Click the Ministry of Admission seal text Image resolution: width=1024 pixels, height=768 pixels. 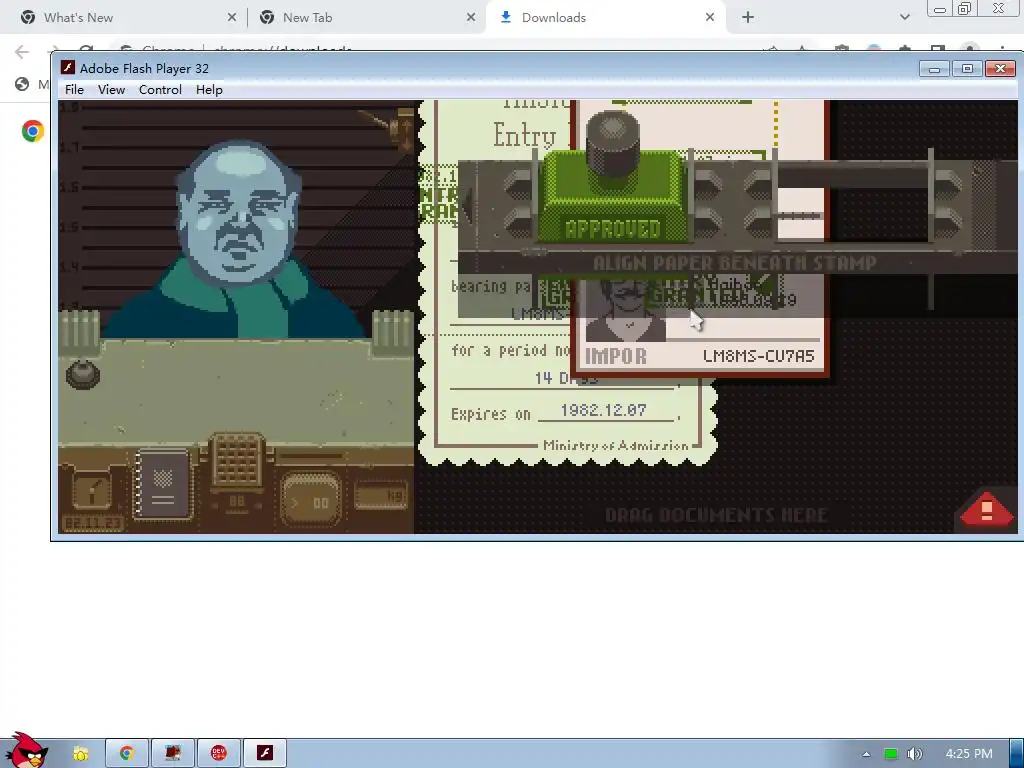pos(615,446)
